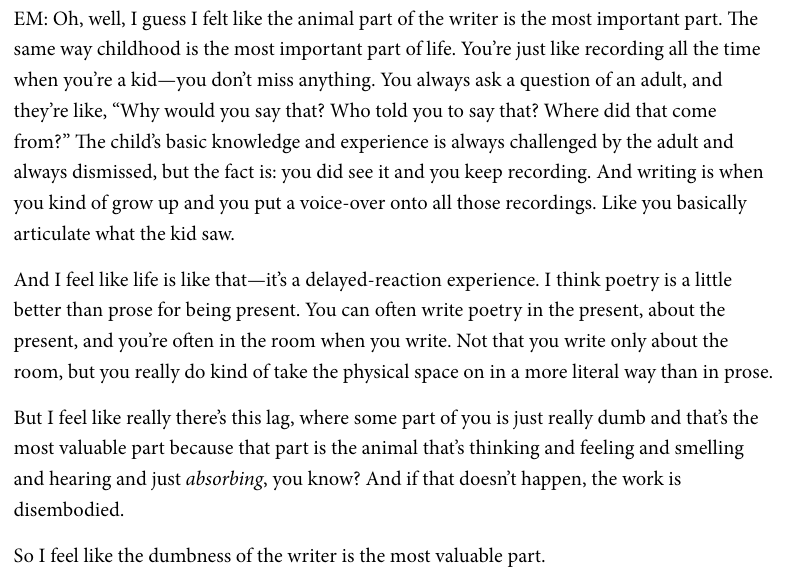811x580 pixels.
Task: Click the word "smelling"
Action: point(705,449)
